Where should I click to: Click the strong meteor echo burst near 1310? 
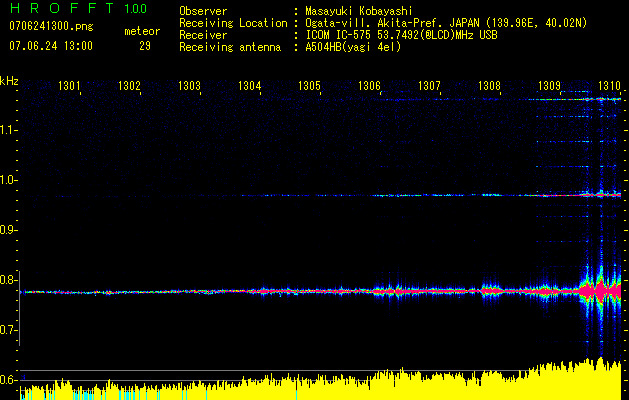(601, 290)
